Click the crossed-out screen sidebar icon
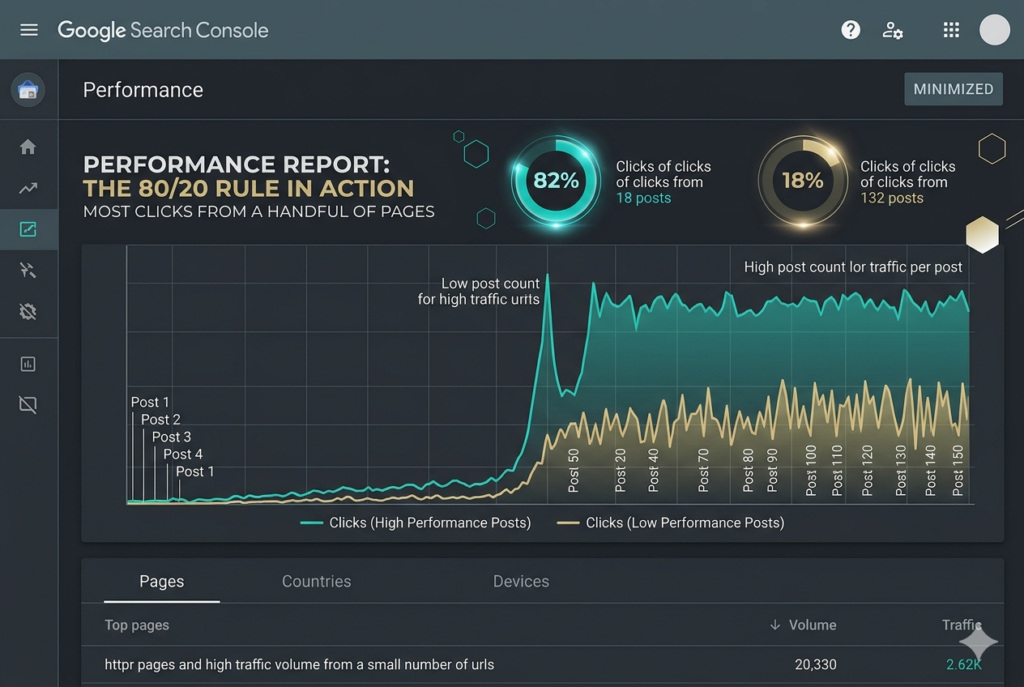 coord(28,405)
